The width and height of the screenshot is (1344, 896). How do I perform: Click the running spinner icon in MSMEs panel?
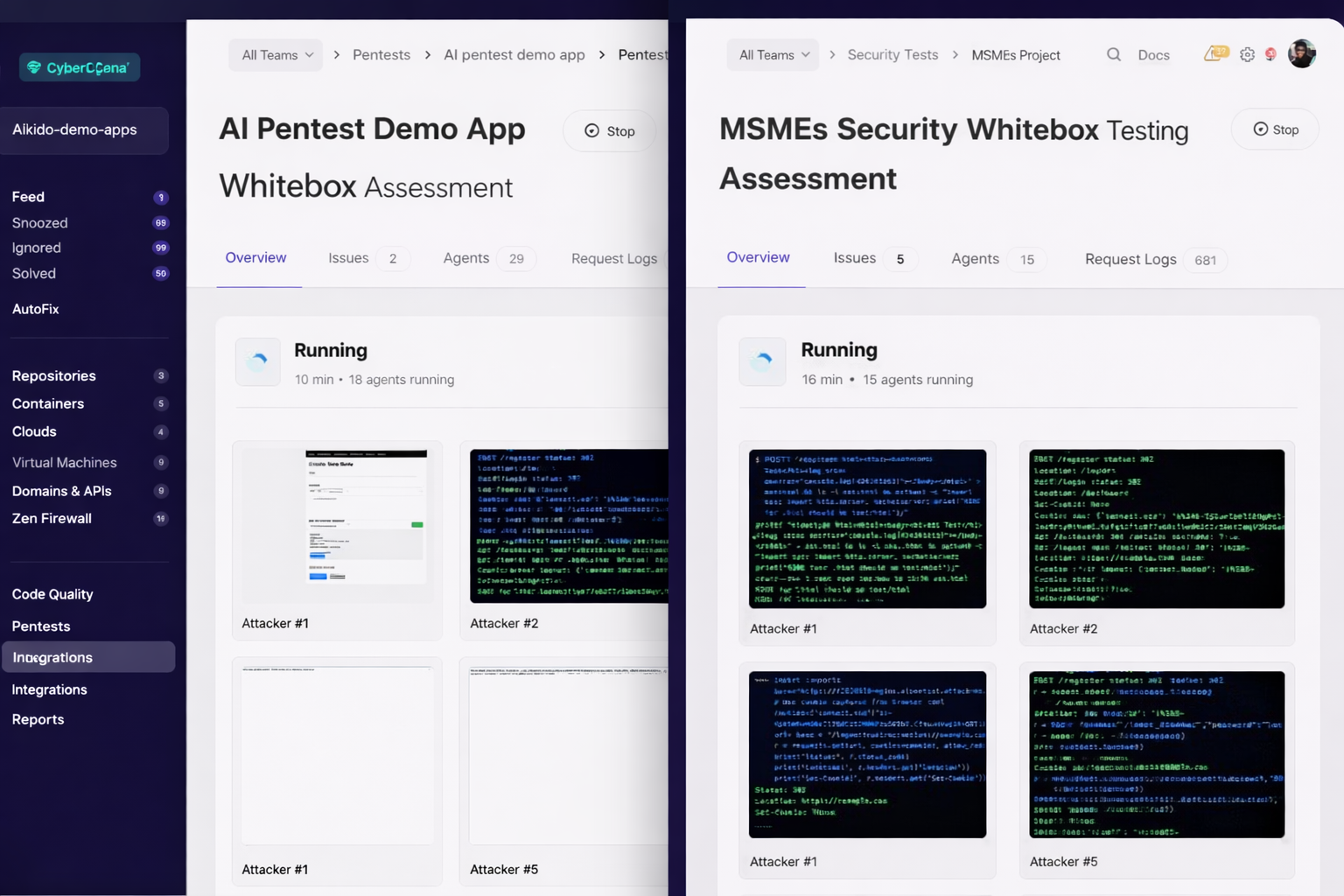[762, 361]
